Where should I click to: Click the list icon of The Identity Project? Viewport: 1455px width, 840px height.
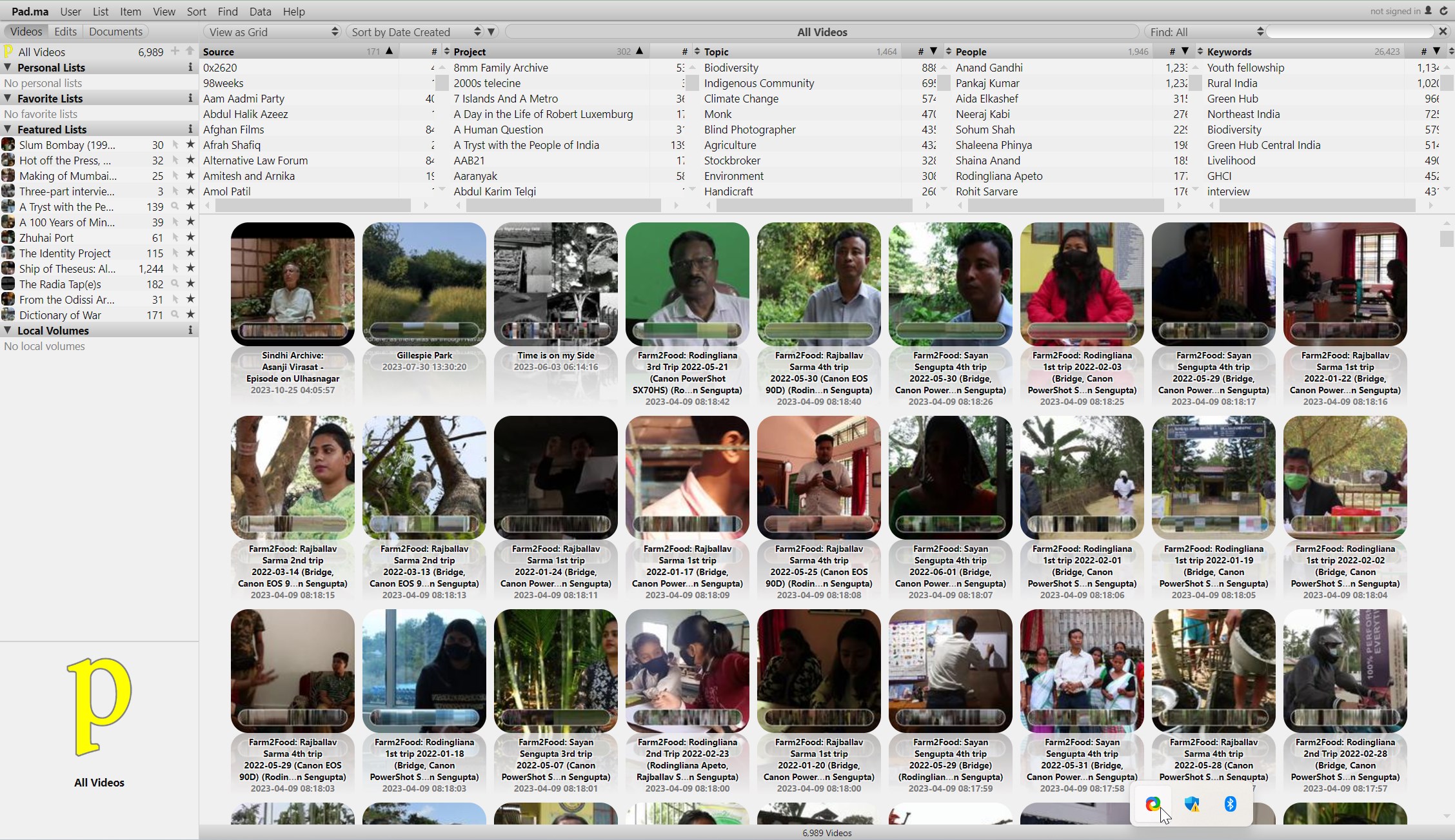pos(8,253)
